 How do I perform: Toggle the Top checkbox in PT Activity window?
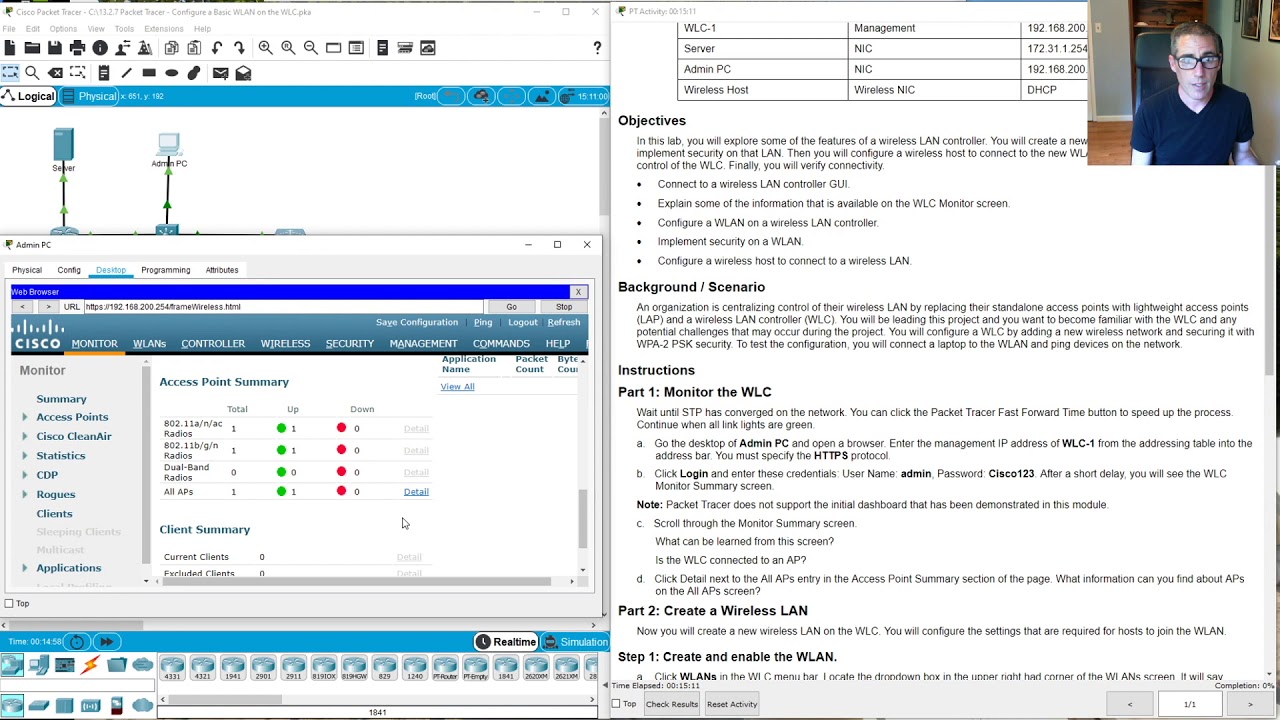[x=616, y=704]
